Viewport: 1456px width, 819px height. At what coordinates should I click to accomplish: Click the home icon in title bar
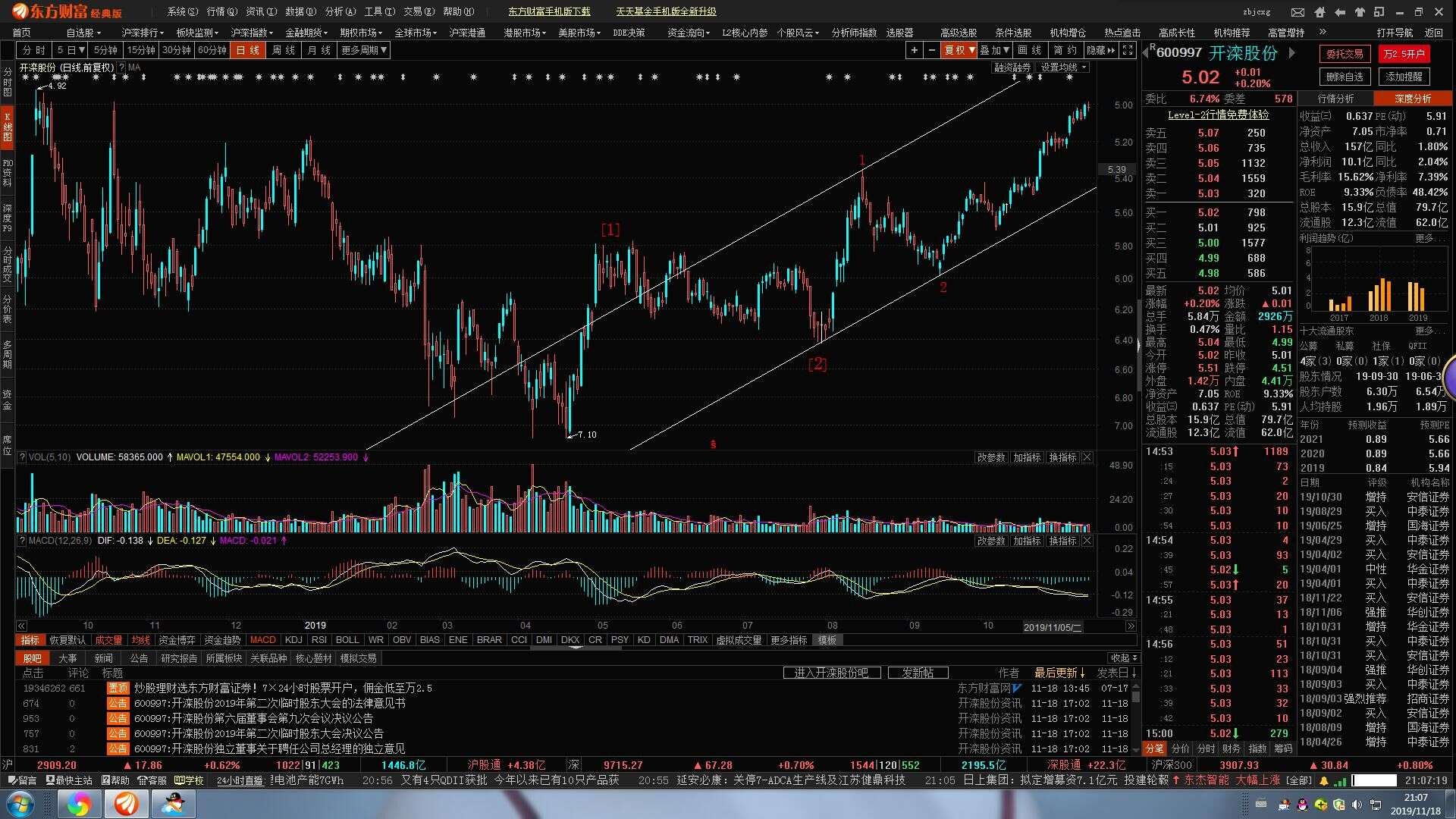(1319, 12)
